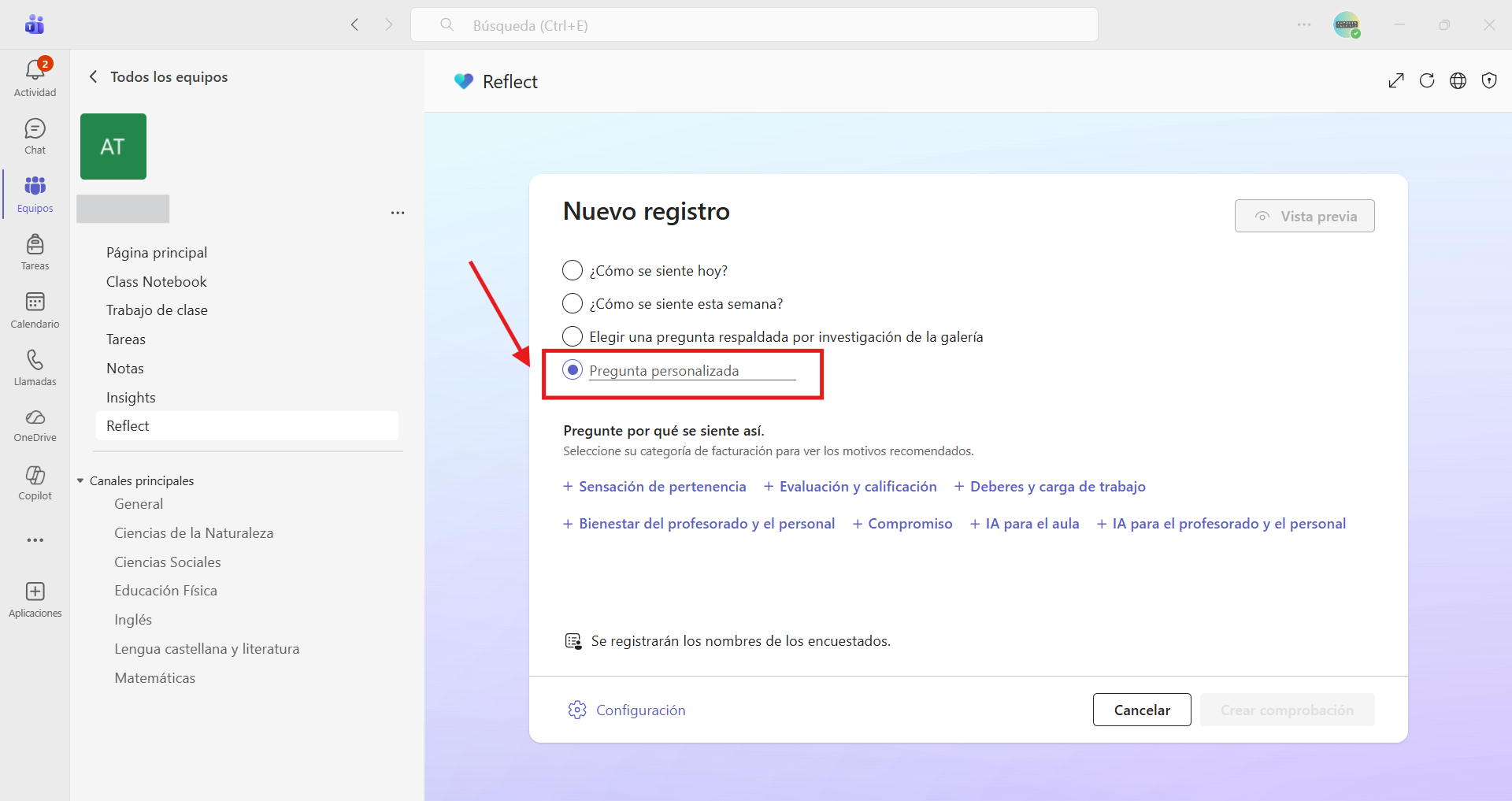
Task: Open Aplicaciones add-apps icon
Action: [35, 599]
